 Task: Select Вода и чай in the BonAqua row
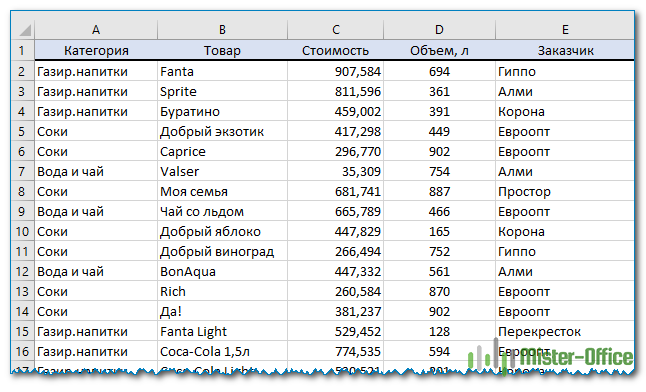point(96,272)
